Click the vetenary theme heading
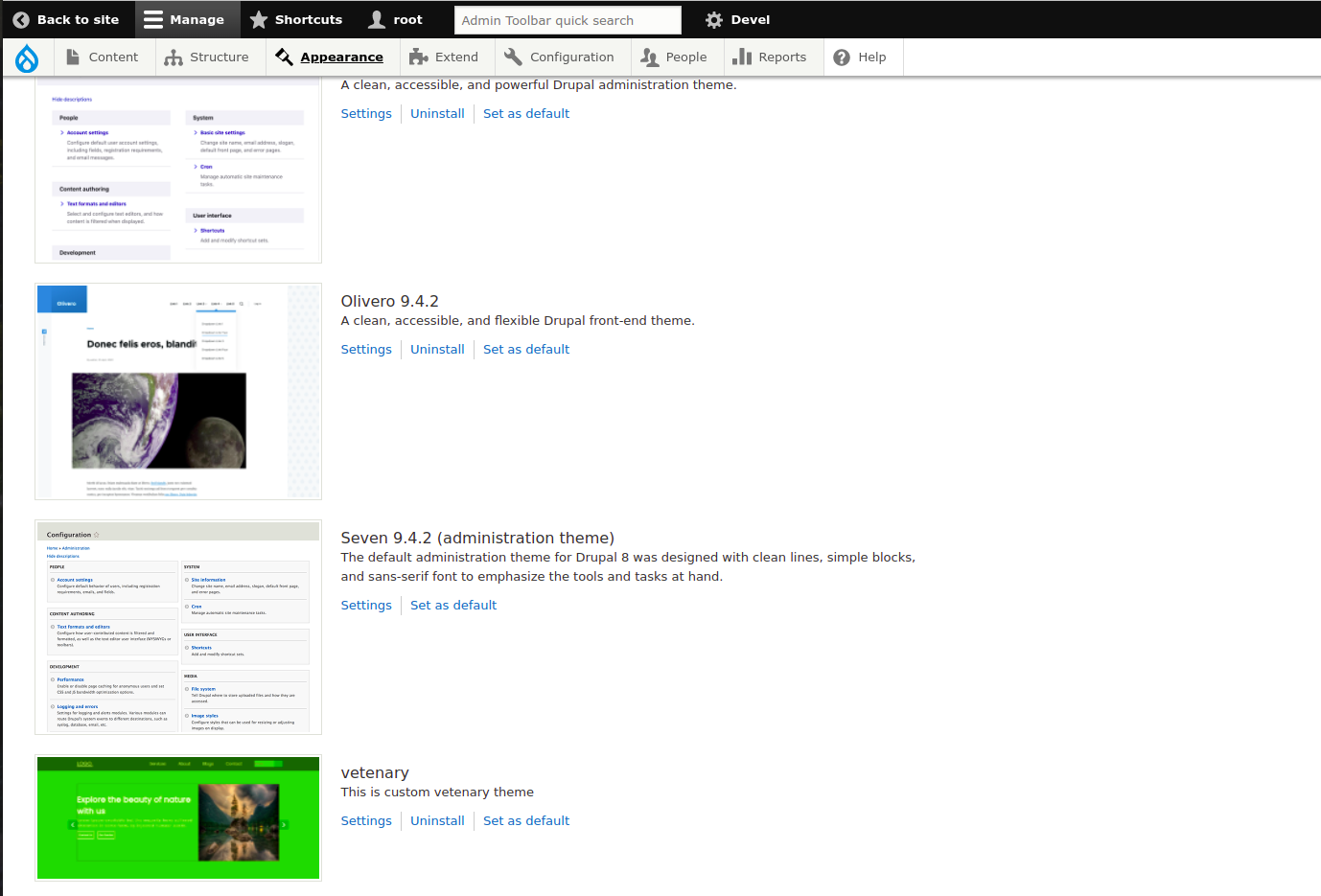This screenshot has height=896, width=1321. pos(375,772)
